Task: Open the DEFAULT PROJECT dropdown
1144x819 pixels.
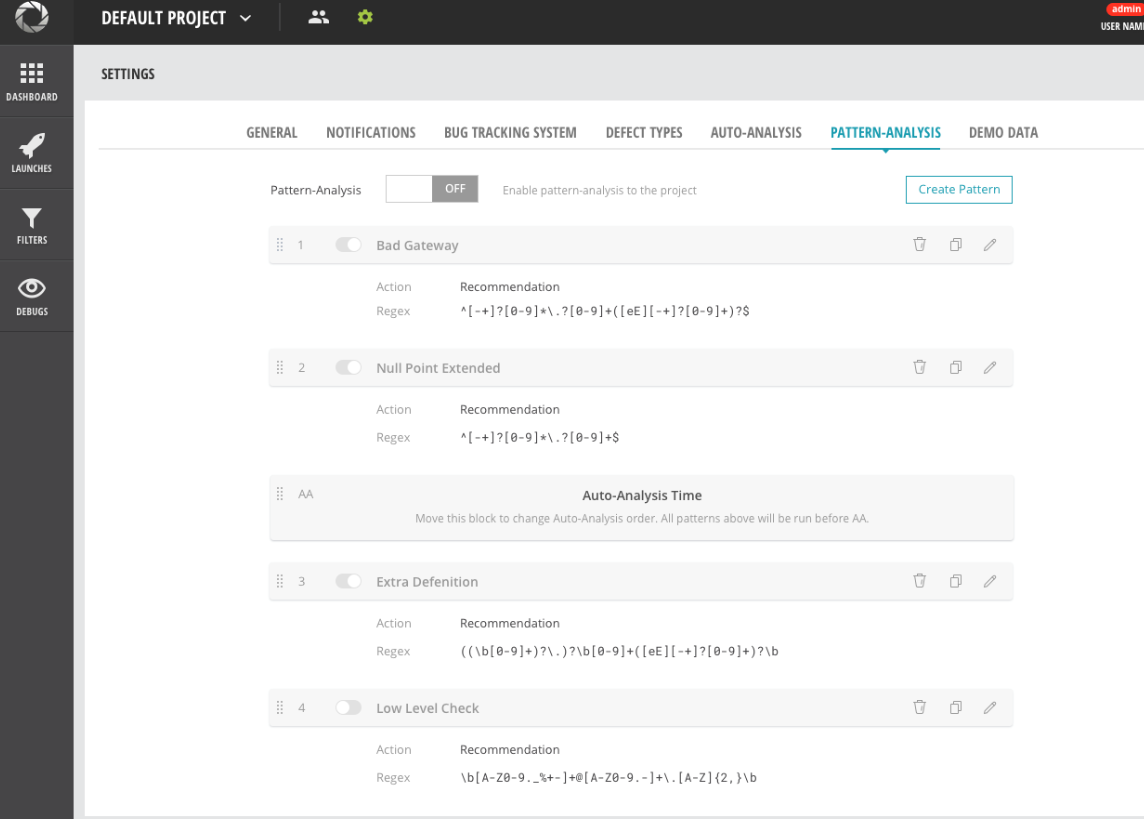Action: 172,17
